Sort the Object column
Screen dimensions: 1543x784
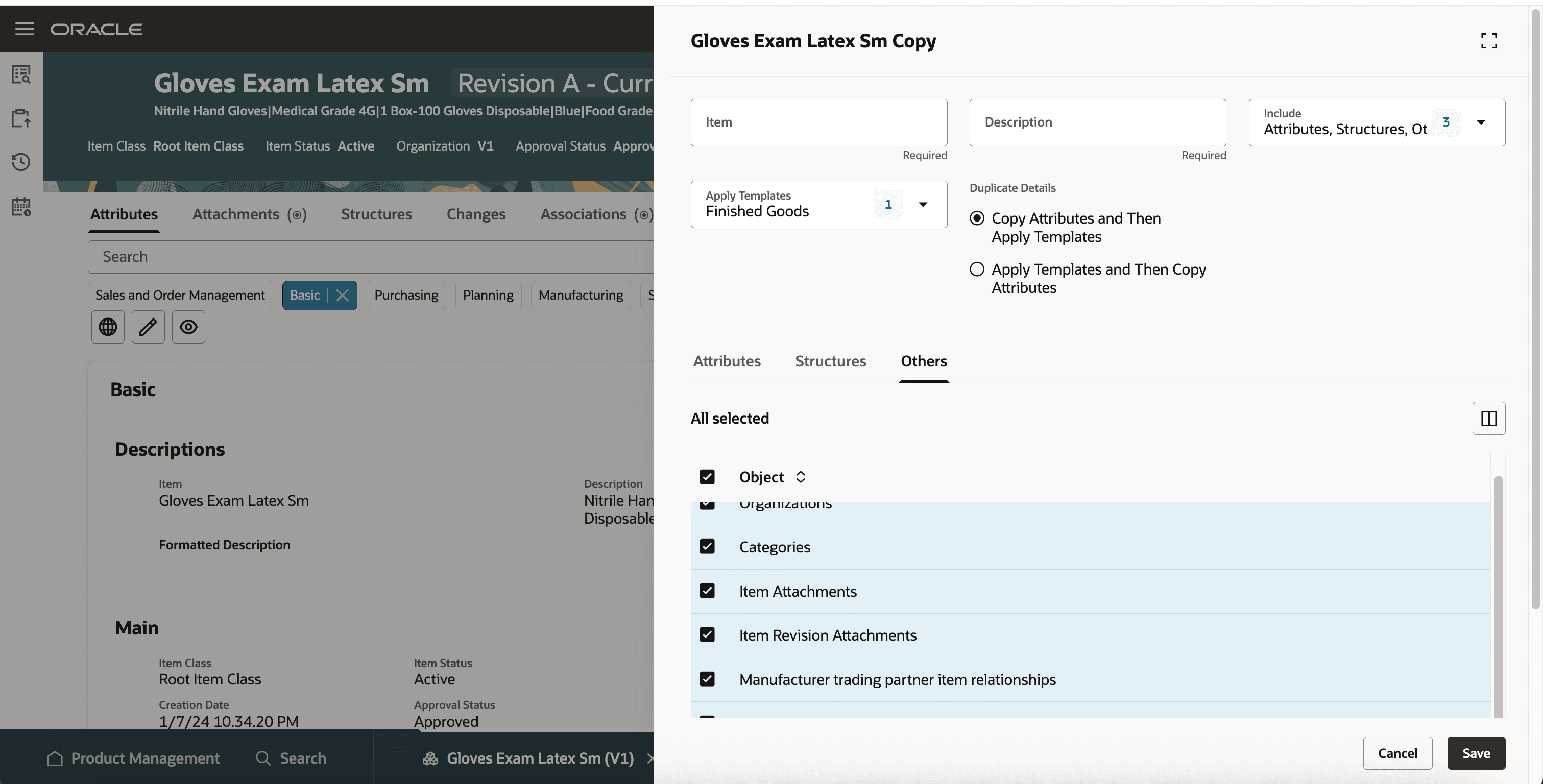point(801,477)
